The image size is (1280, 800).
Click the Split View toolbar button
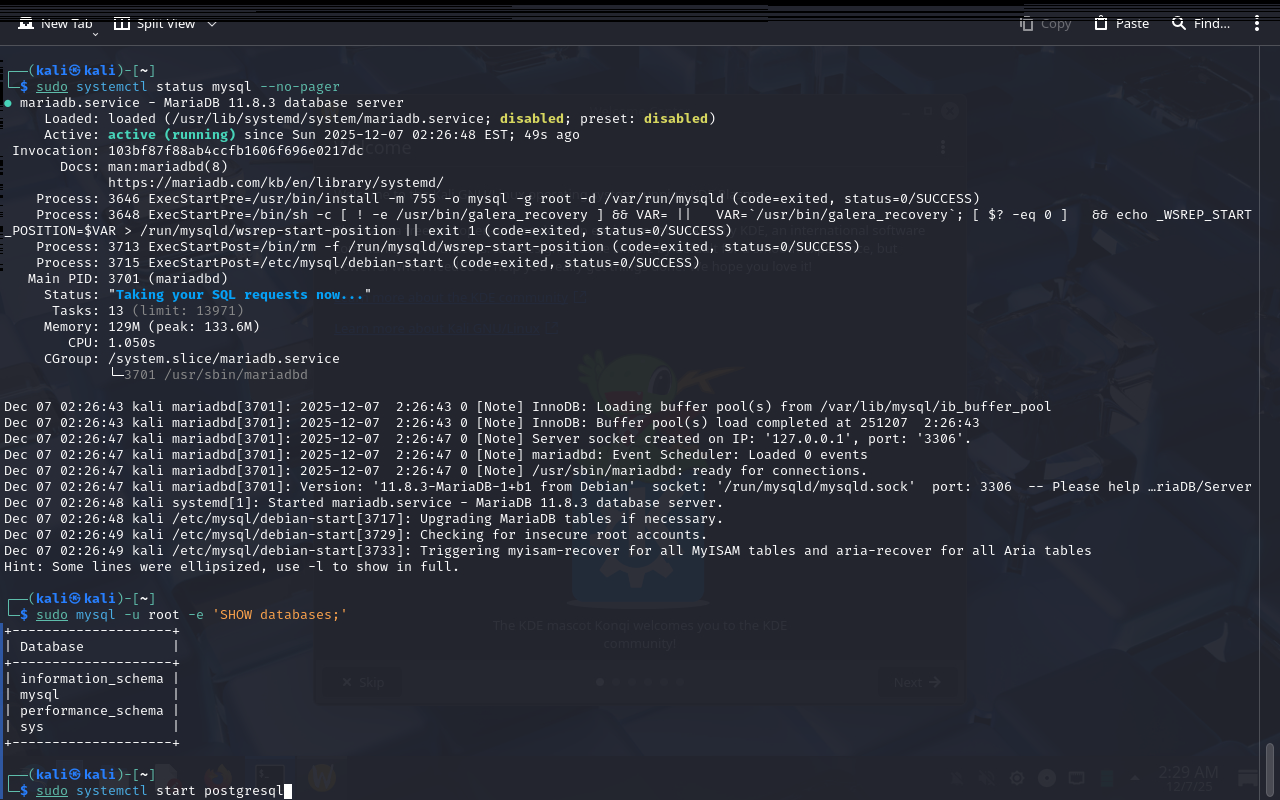point(154,23)
